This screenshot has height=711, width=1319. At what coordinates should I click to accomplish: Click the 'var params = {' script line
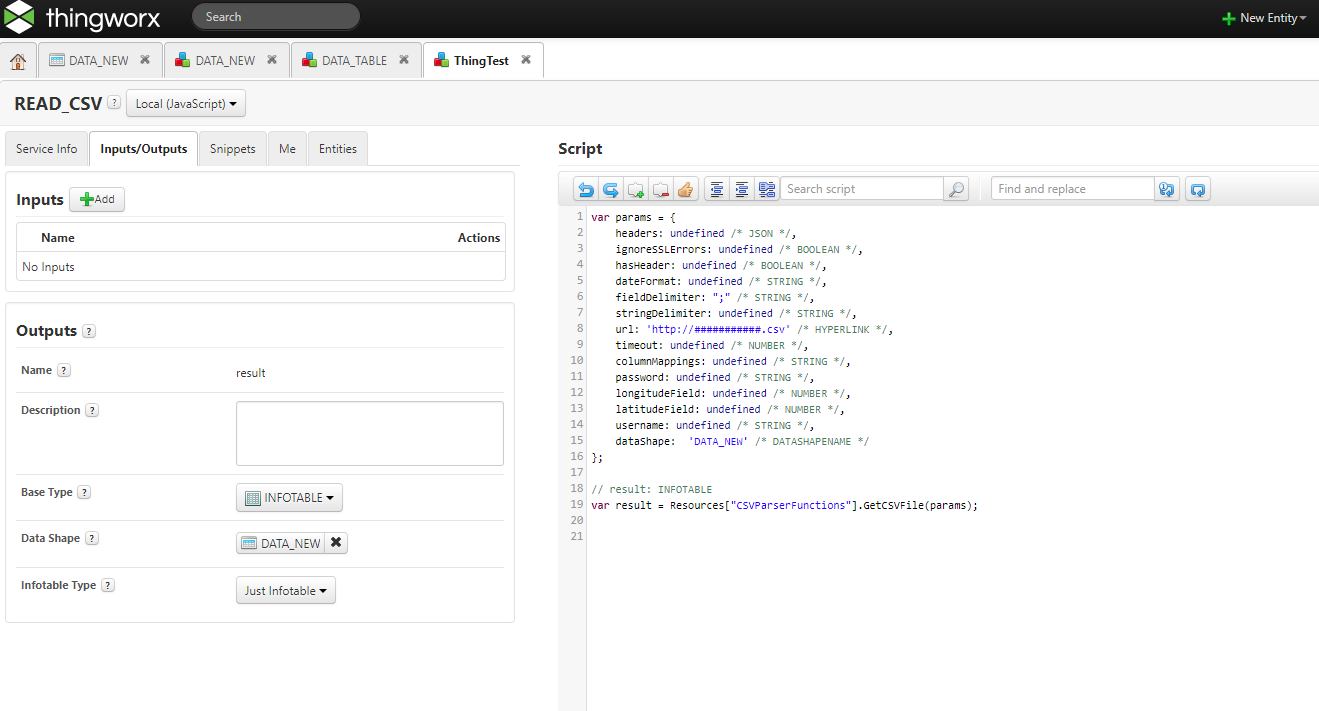(x=633, y=217)
